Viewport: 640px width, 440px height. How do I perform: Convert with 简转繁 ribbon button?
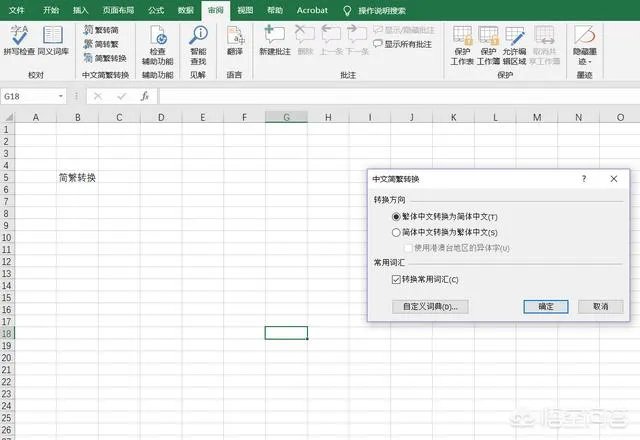coord(101,44)
